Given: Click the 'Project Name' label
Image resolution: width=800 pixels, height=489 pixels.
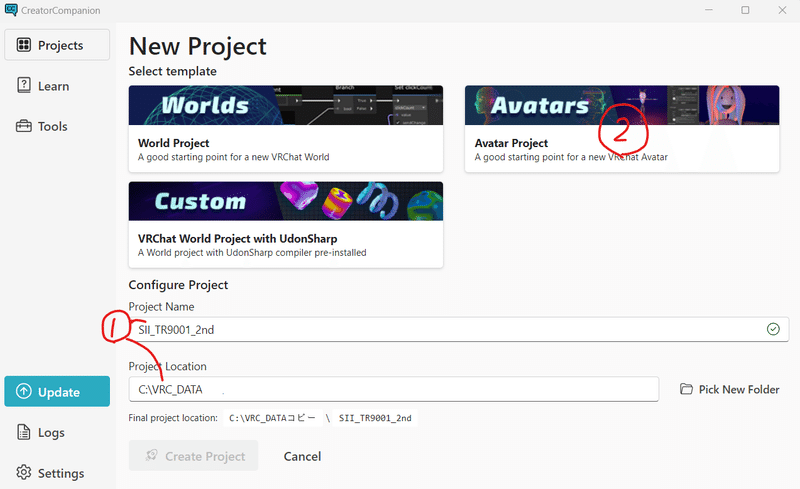Looking at the screenshot, I should tap(161, 306).
